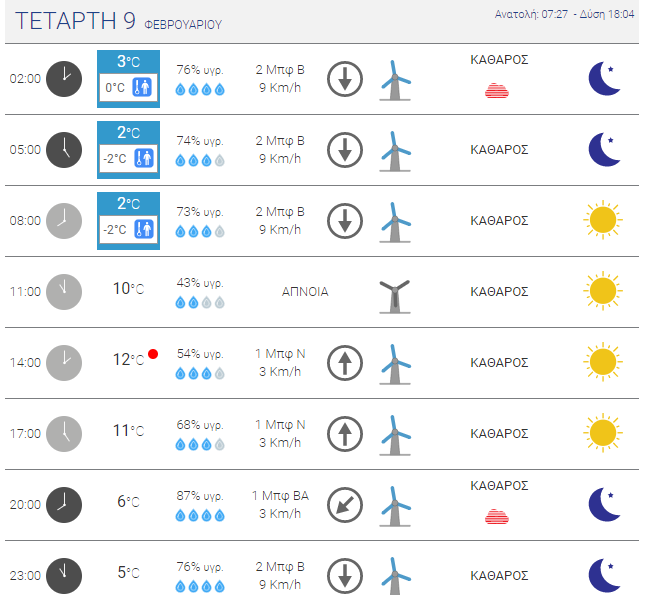Click the red dust cloud icon at 20:00
The width and height of the screenshot is (649, 595).
[497, 516]
